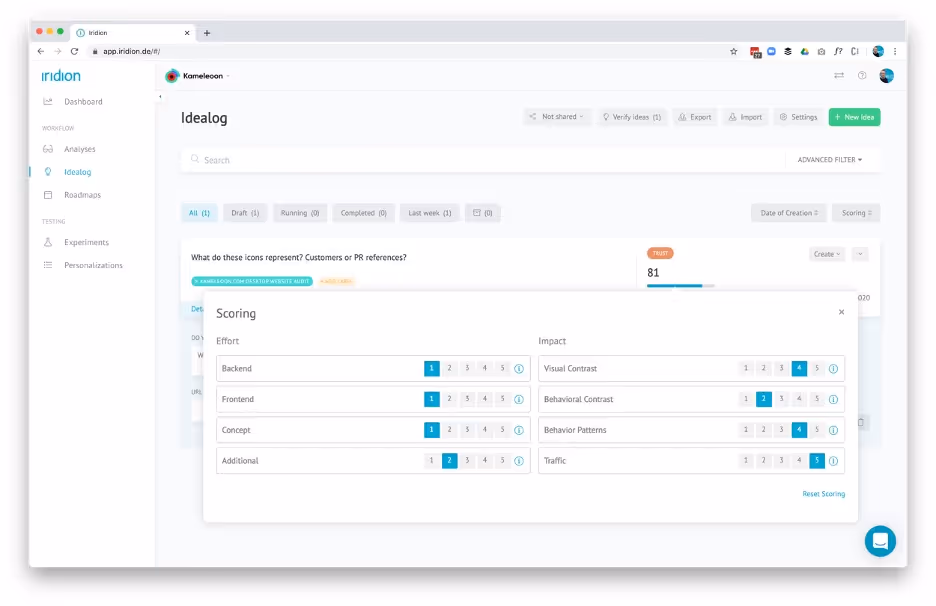Open the help question-mark icon

tap(862, 76)
